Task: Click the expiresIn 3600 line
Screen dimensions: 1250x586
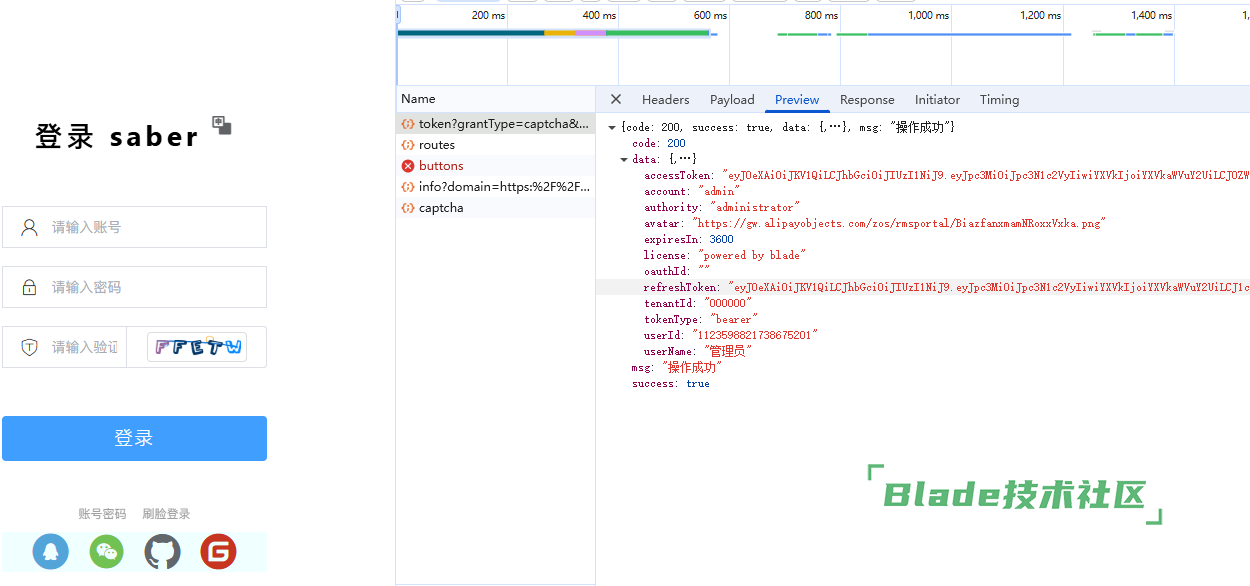Action: click(x=689, y=239)
